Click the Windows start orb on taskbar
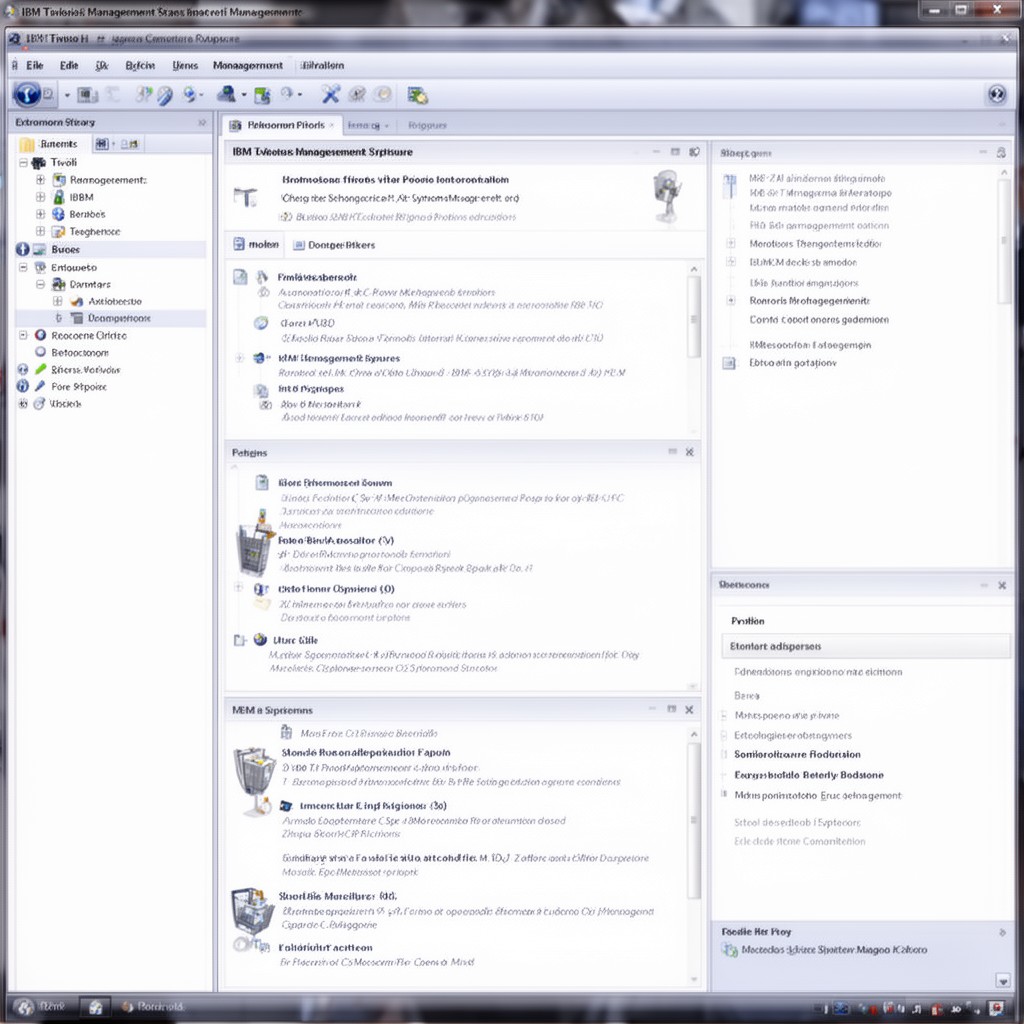 point(24,1008)
